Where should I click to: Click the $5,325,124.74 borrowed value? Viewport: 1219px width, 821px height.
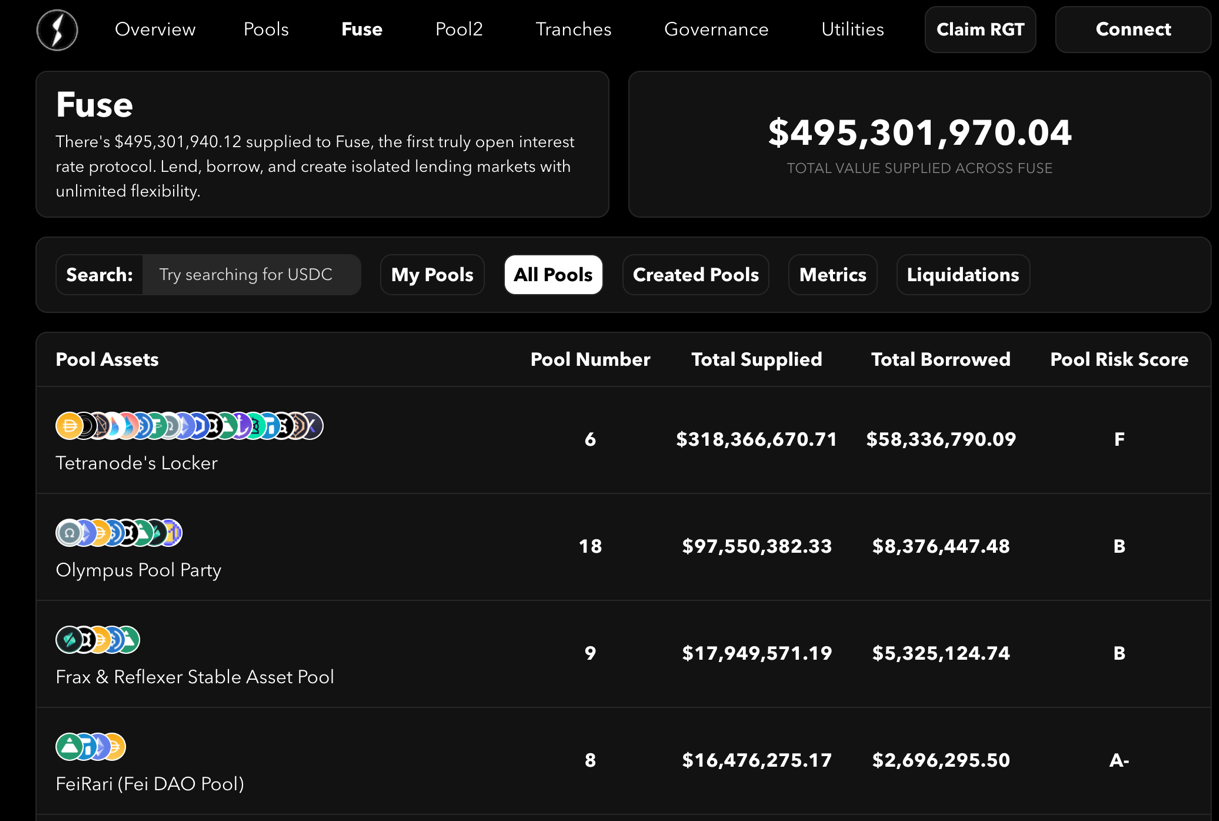pos(941,654)
